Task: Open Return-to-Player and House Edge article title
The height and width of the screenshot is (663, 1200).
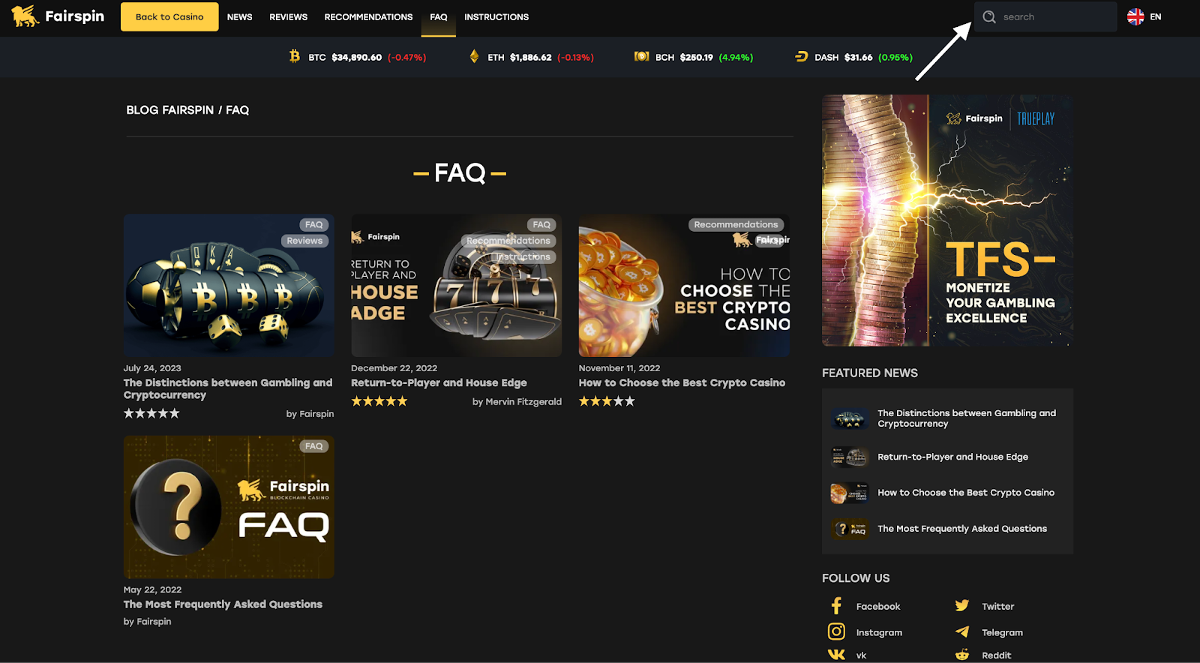Action: point(439,383)
